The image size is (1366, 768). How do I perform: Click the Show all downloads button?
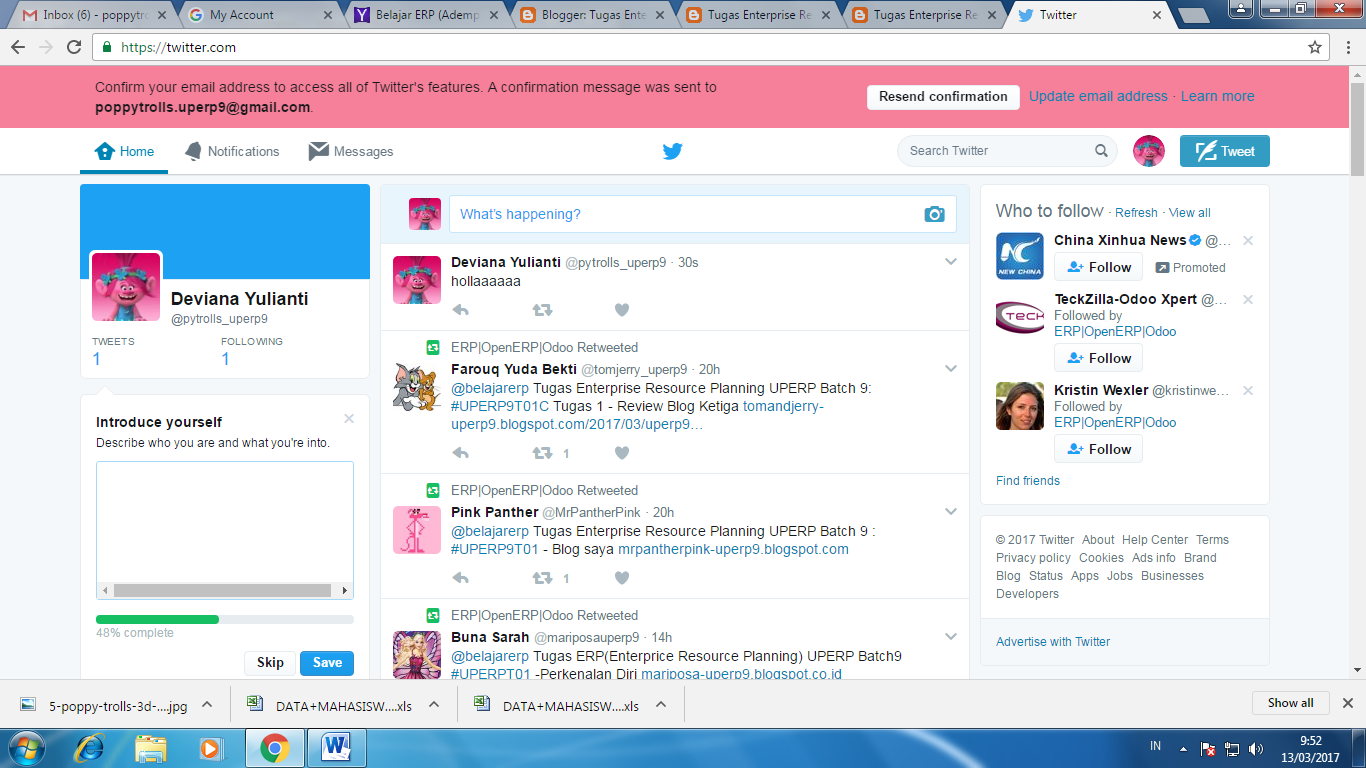pos(1290,703)
